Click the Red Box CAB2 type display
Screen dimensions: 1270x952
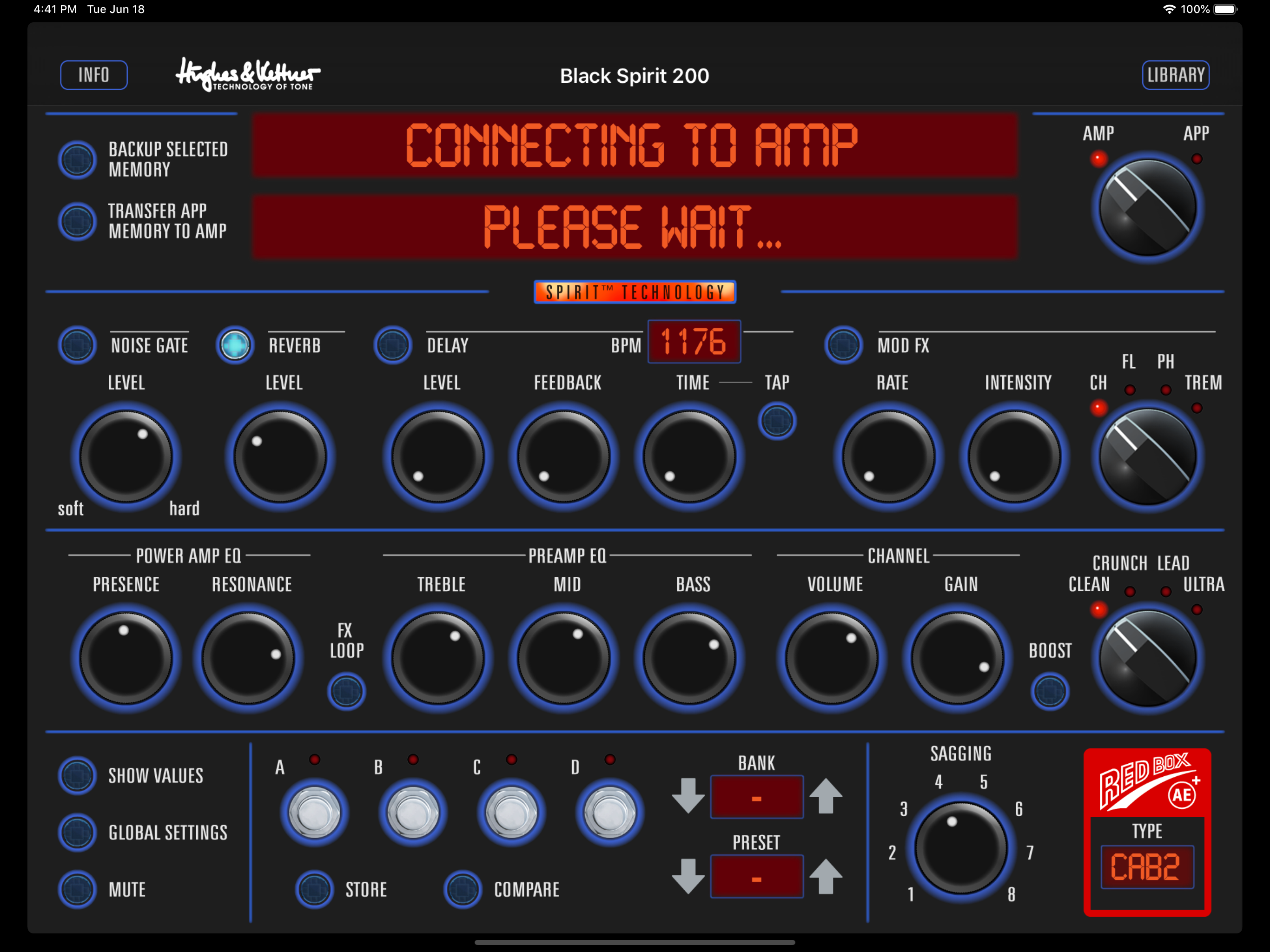point(1147,867)
